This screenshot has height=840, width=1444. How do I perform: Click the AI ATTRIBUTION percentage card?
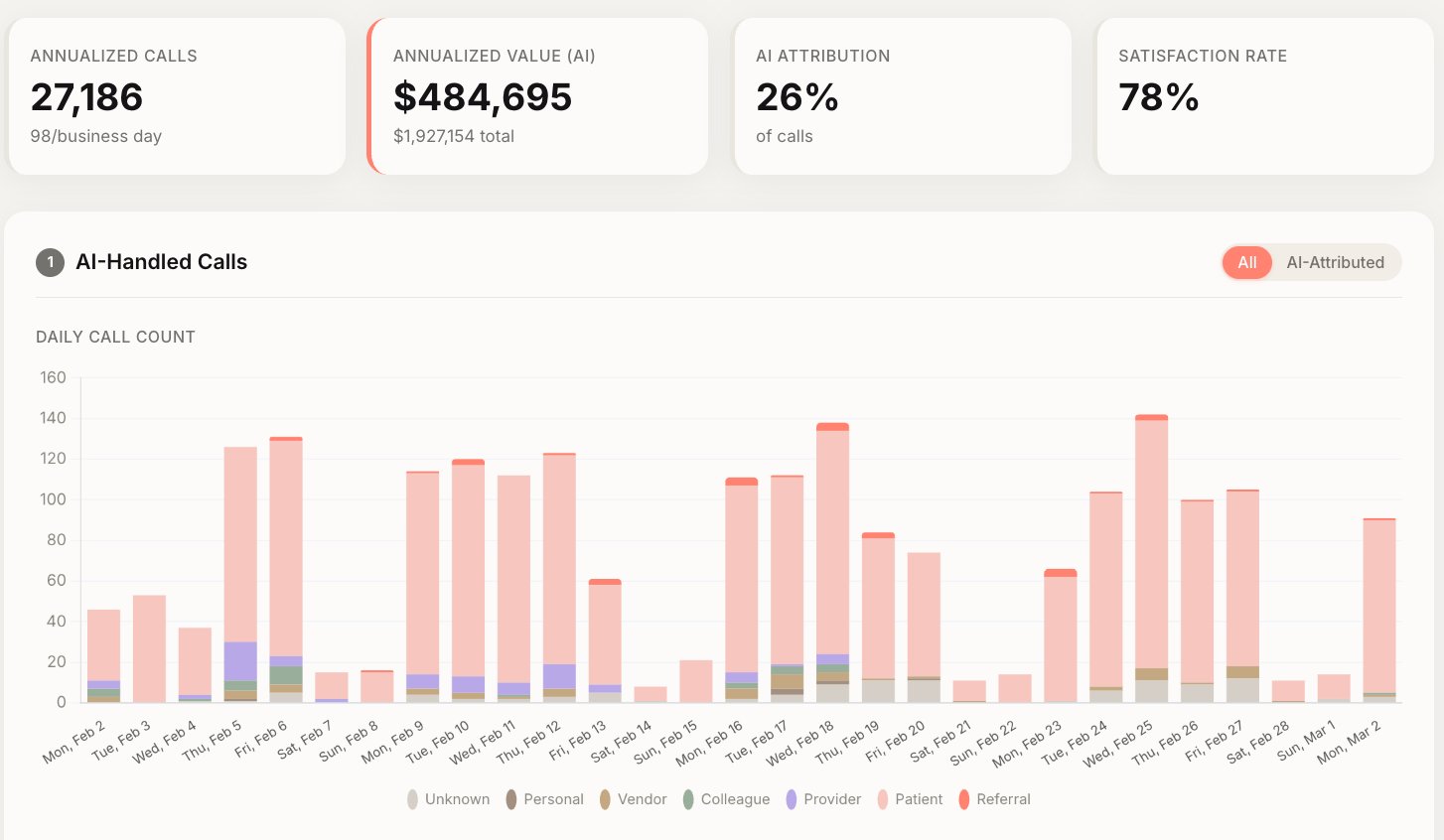click(x=902, y=95)
